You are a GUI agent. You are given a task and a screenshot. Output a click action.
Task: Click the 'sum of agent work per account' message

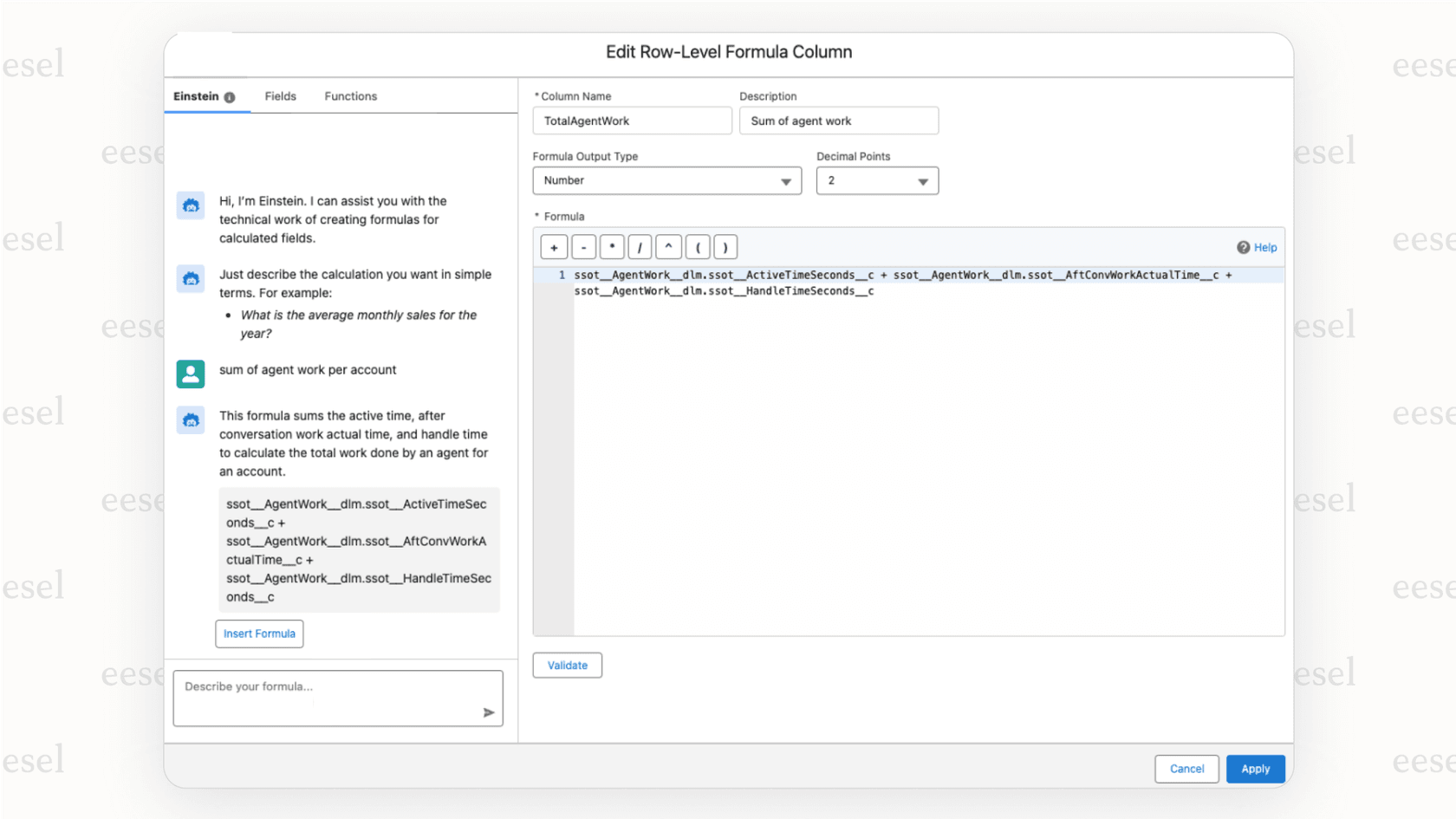click(308, 370)
